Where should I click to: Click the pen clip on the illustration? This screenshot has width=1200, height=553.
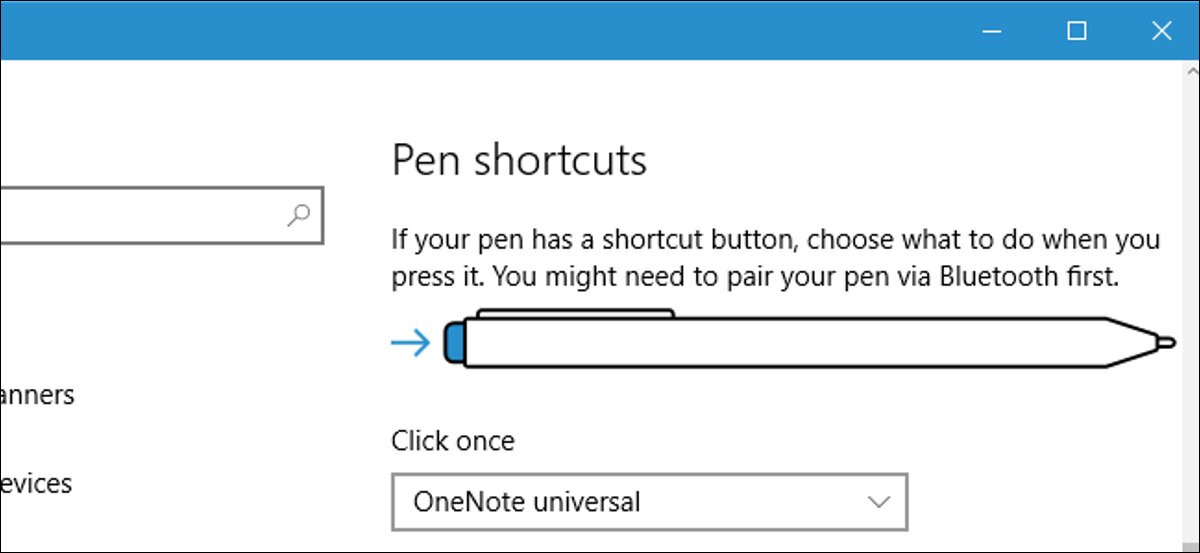click(574, 314)
